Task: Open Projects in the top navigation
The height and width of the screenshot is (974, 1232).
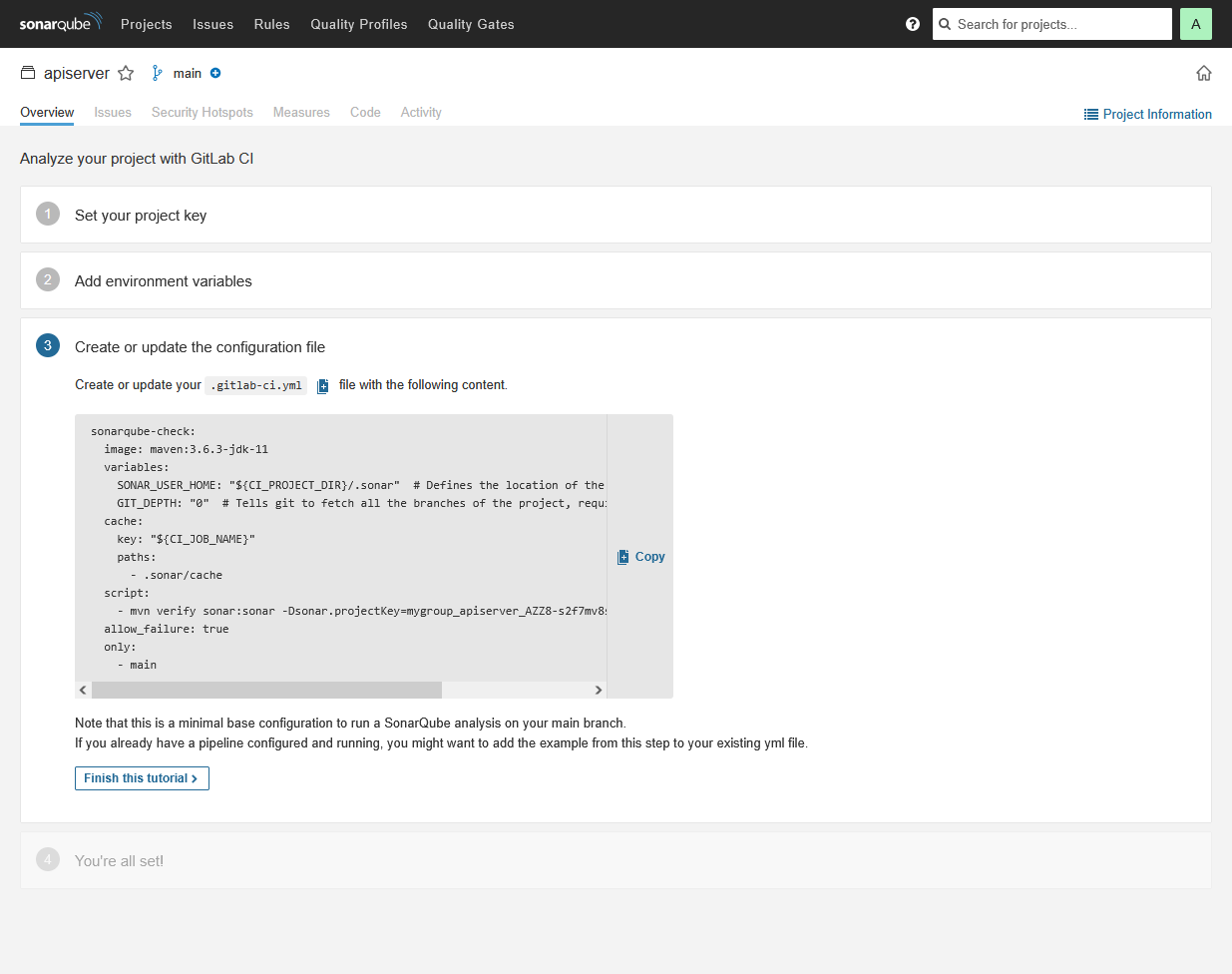Action: pyautogui.click(x=147, y=24)
